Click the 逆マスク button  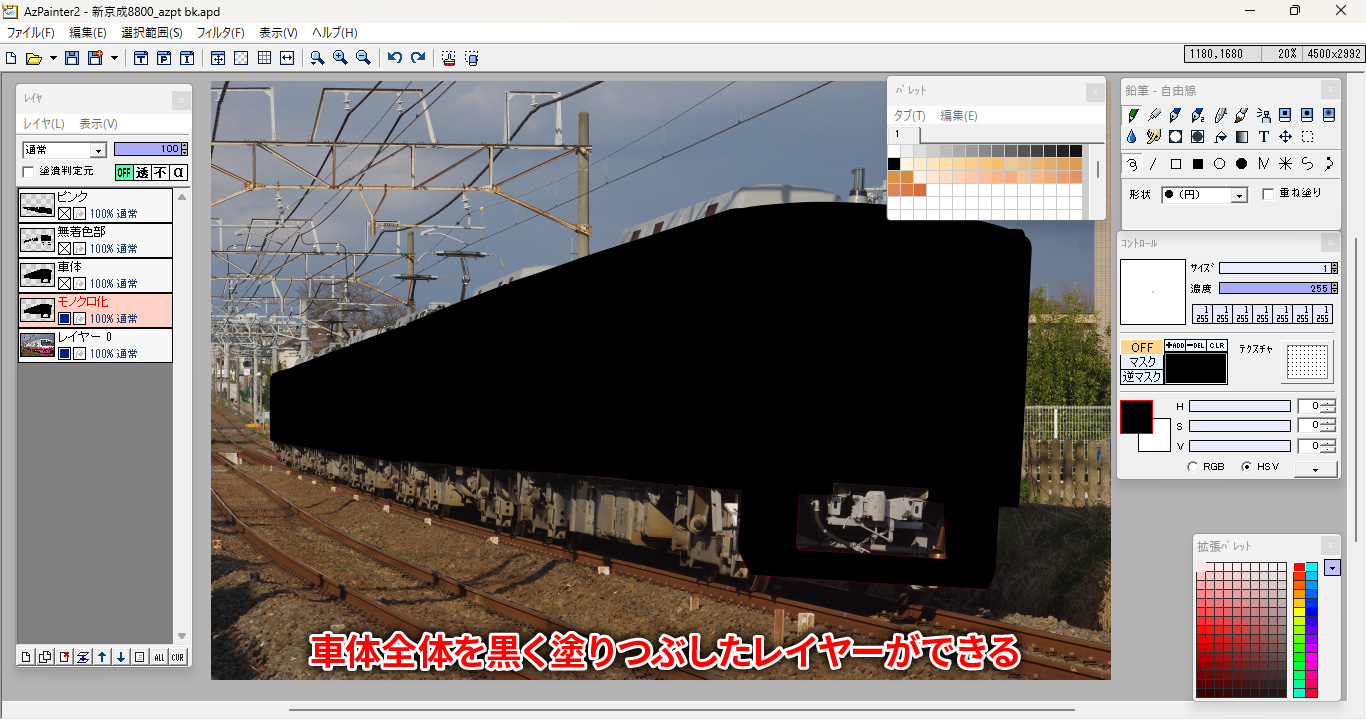[1142, 377]
